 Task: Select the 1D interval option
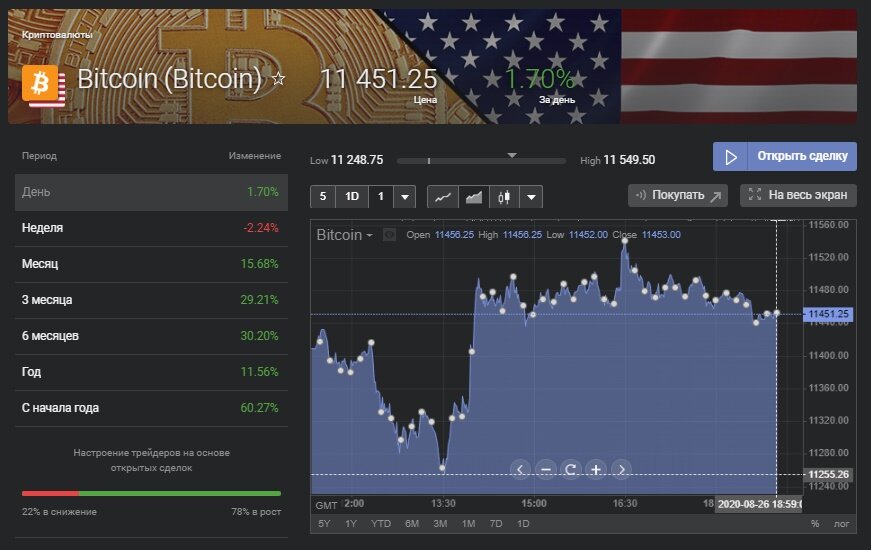(352, 197)
